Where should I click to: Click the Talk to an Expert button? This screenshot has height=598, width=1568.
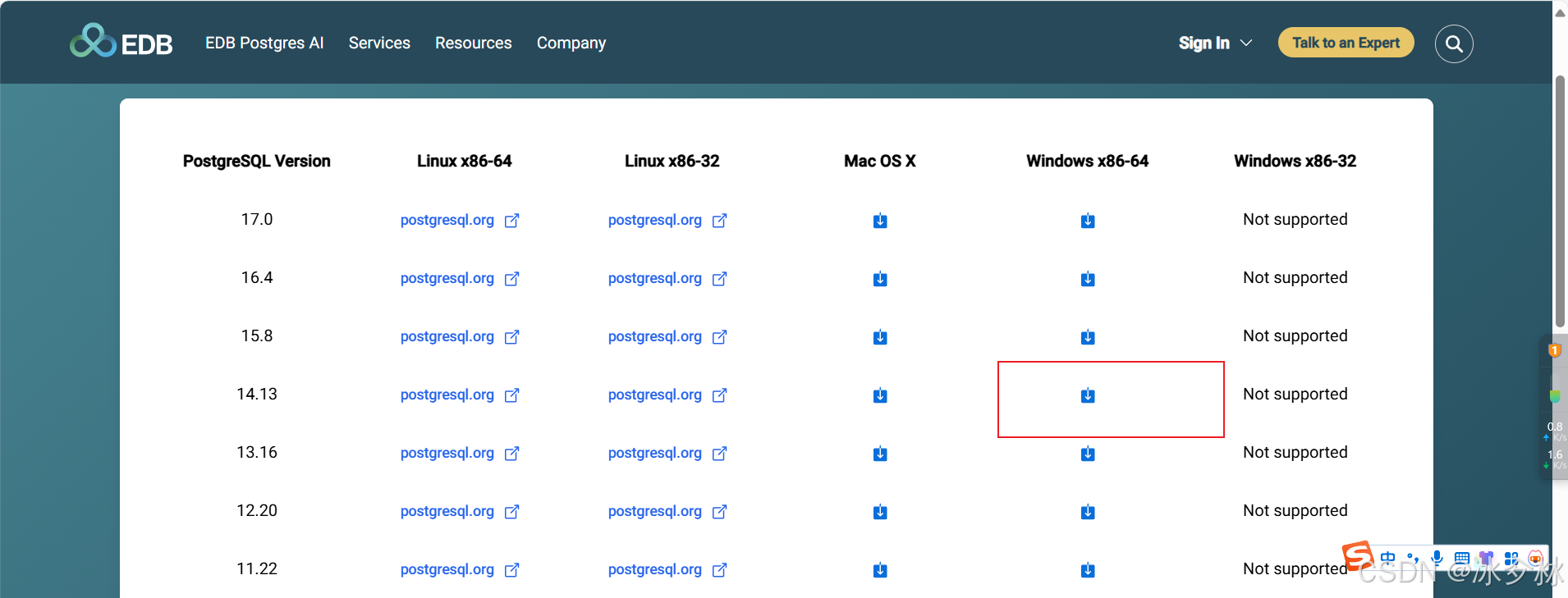point(1346,43)
